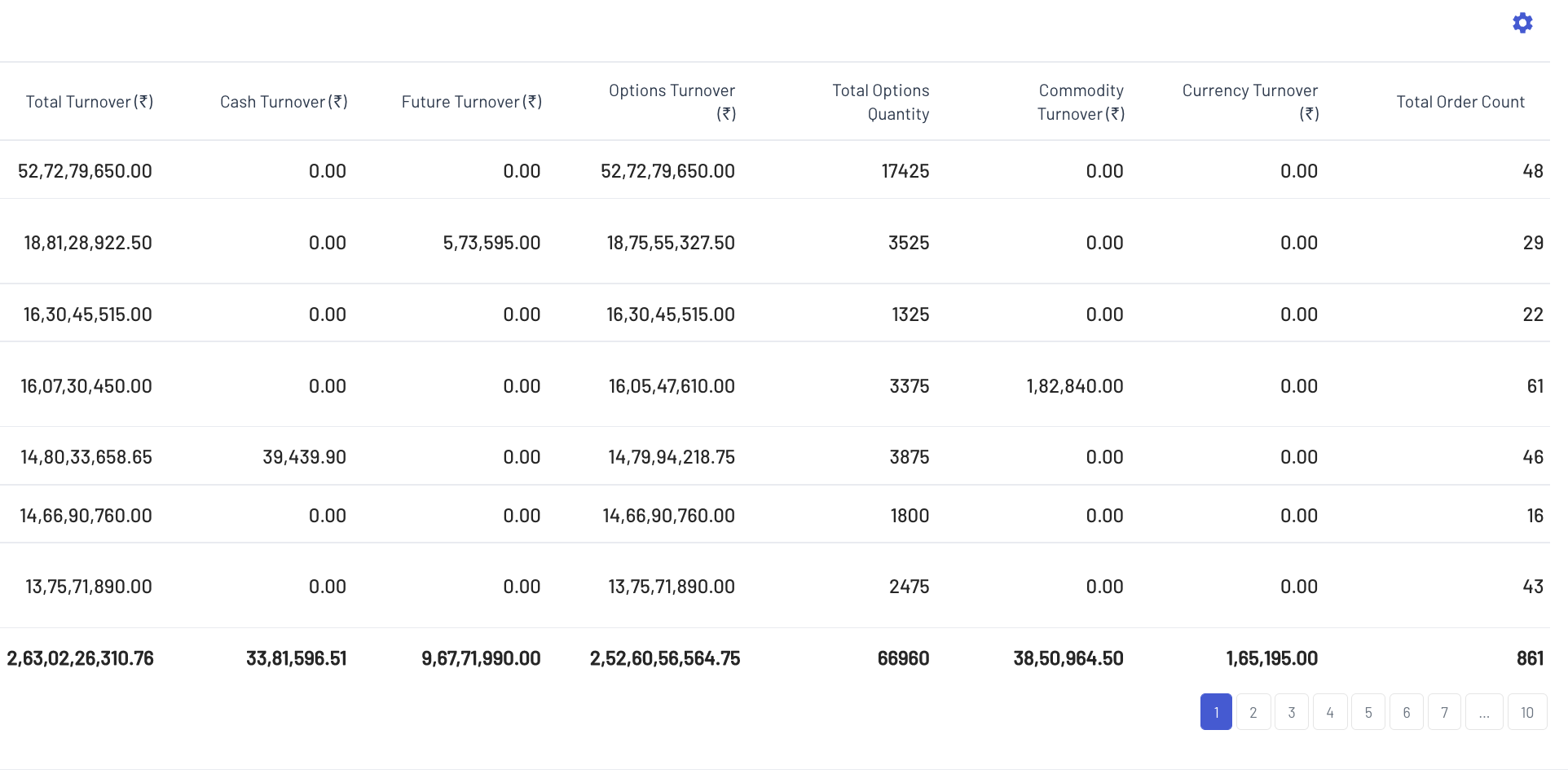Sort by Total Options Quantity header
1568x774 pixels.
880,102
